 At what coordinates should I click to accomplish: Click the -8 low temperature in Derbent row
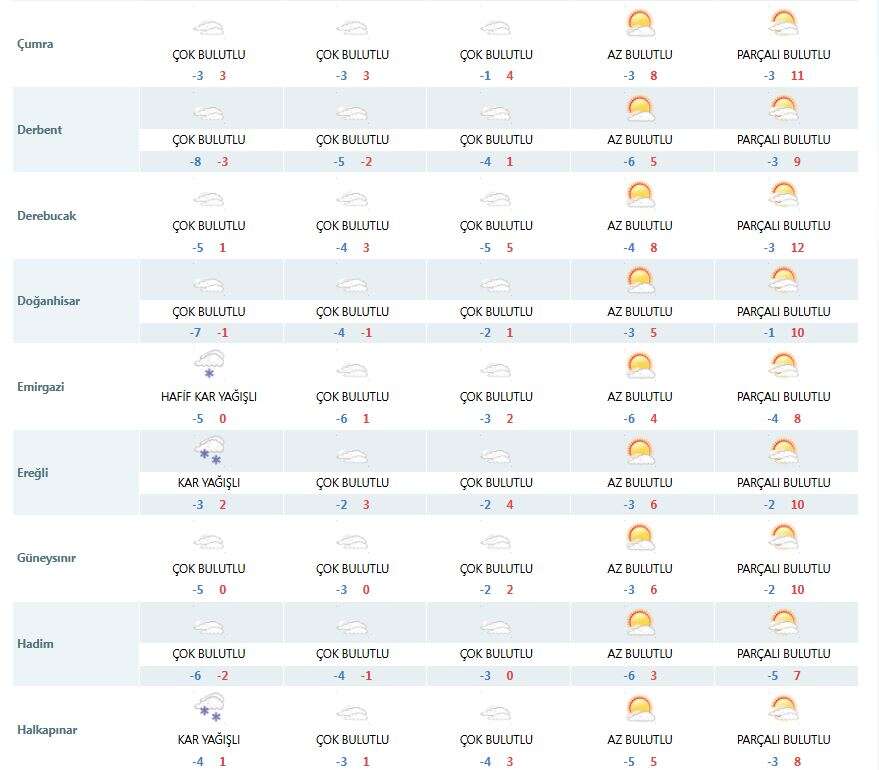(198, 162)
